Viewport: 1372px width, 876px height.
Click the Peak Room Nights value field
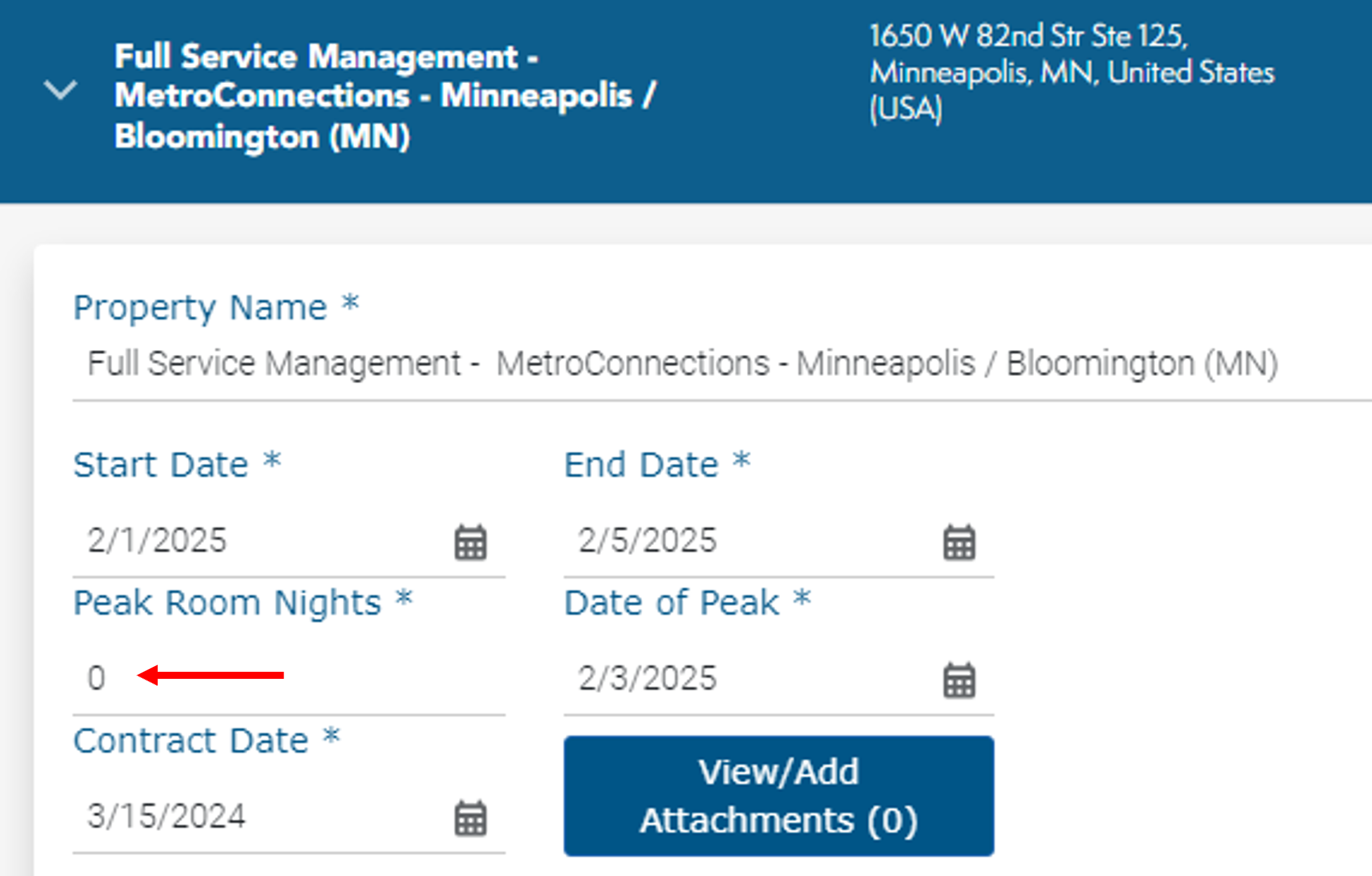(x=211, y=678)
